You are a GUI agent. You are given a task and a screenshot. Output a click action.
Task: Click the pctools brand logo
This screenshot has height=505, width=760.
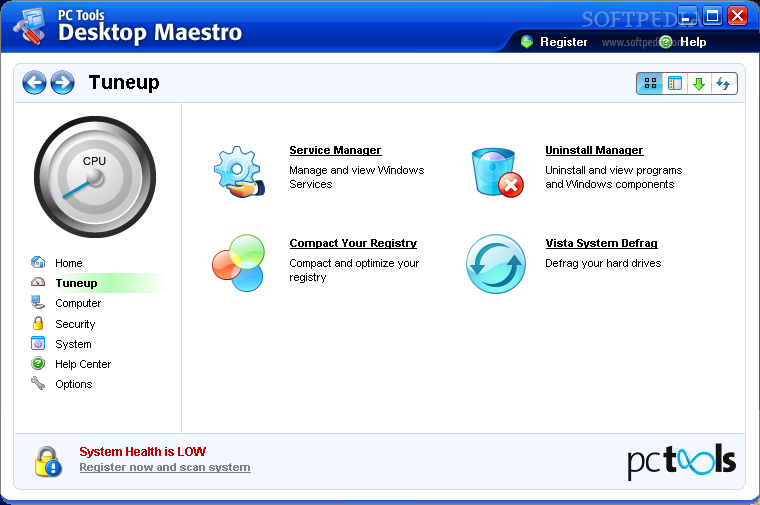click(x=681, y=461)
